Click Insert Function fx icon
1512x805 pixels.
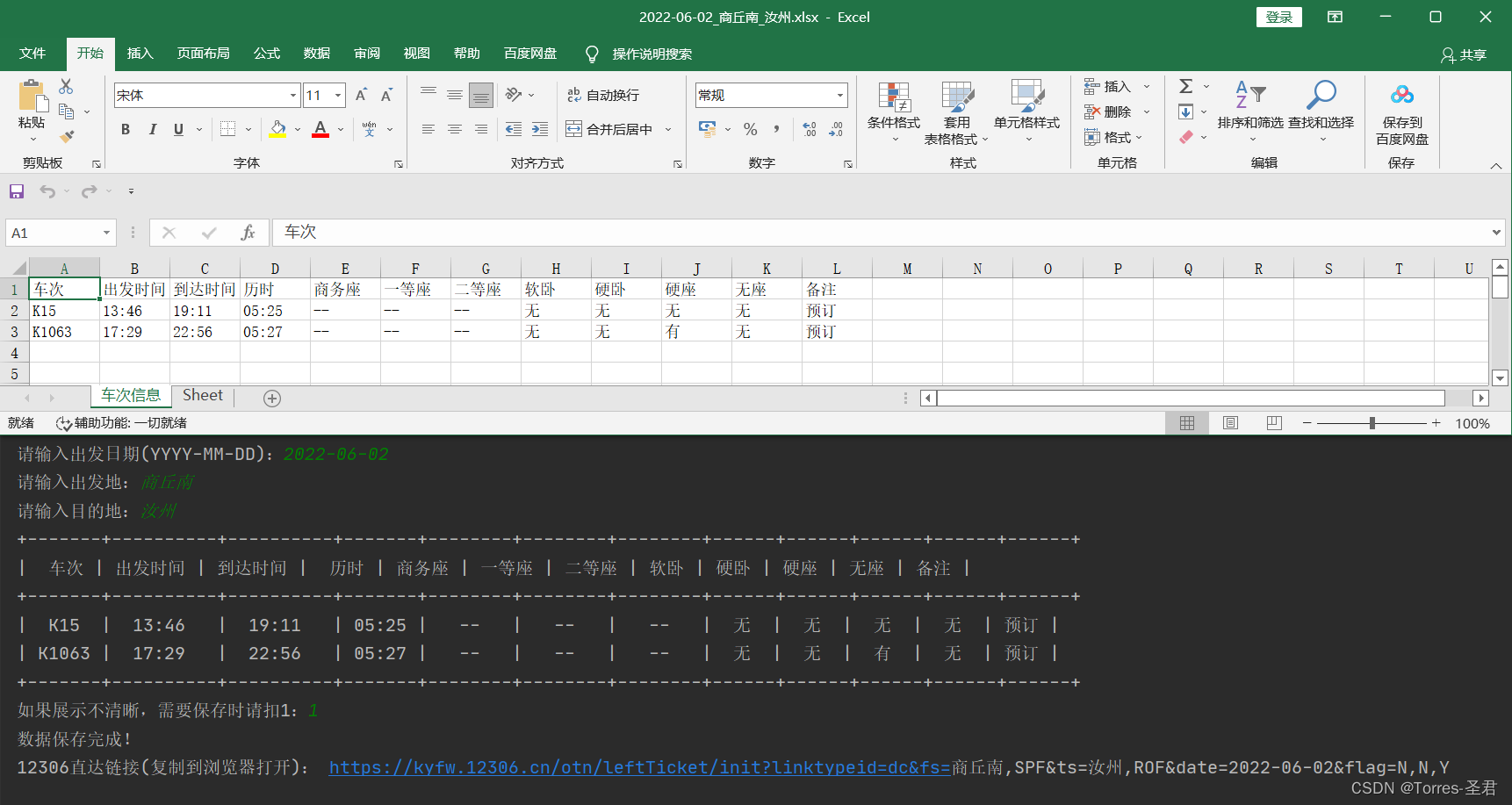248,233
